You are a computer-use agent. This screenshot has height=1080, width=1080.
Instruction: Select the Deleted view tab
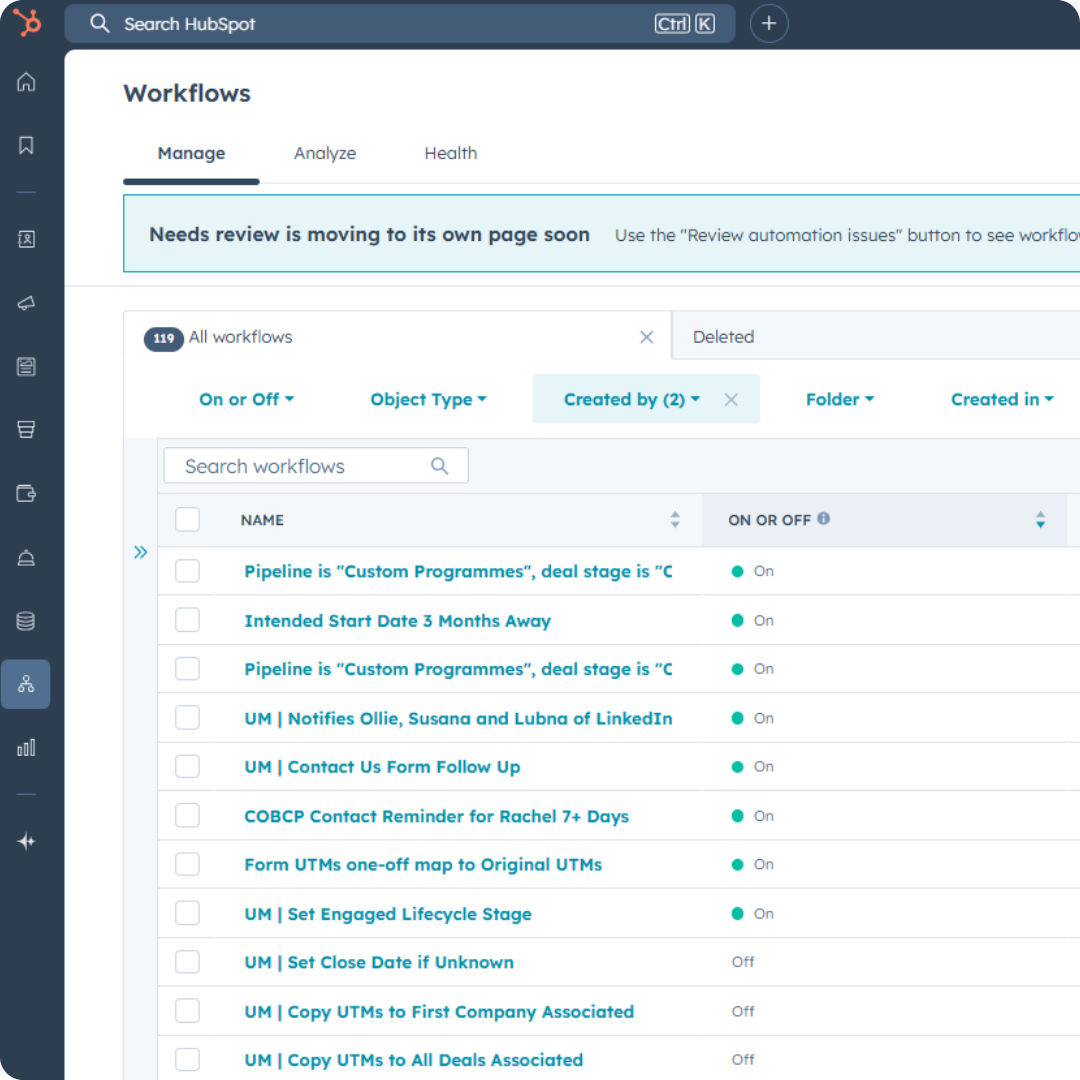(723, 337)
